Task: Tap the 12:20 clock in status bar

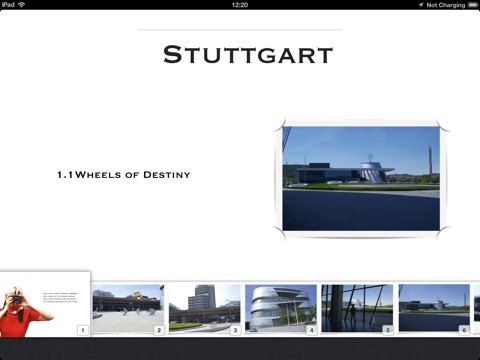Action: [240, 5]
